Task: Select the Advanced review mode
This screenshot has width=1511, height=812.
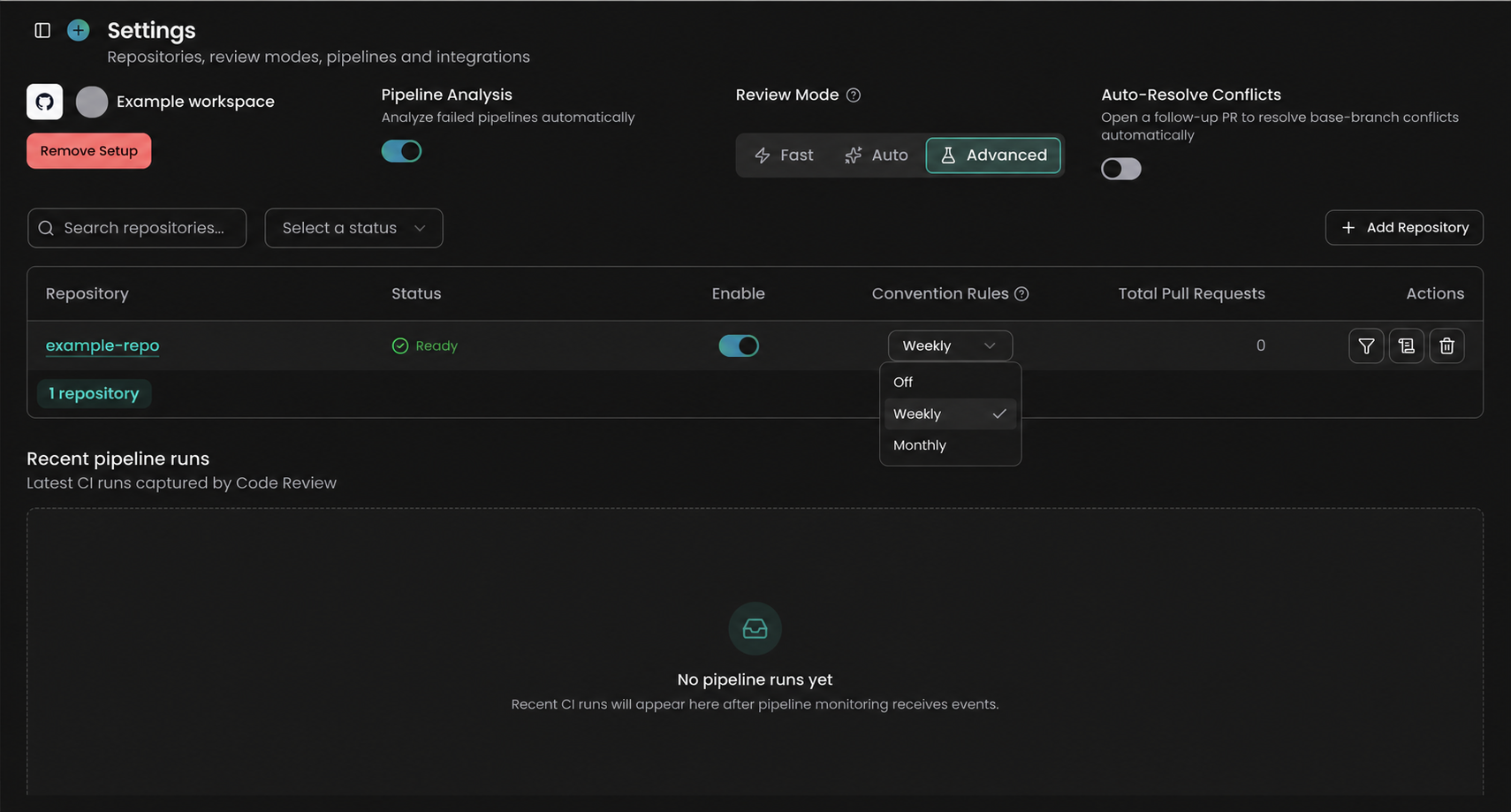Action: [993, 156]
